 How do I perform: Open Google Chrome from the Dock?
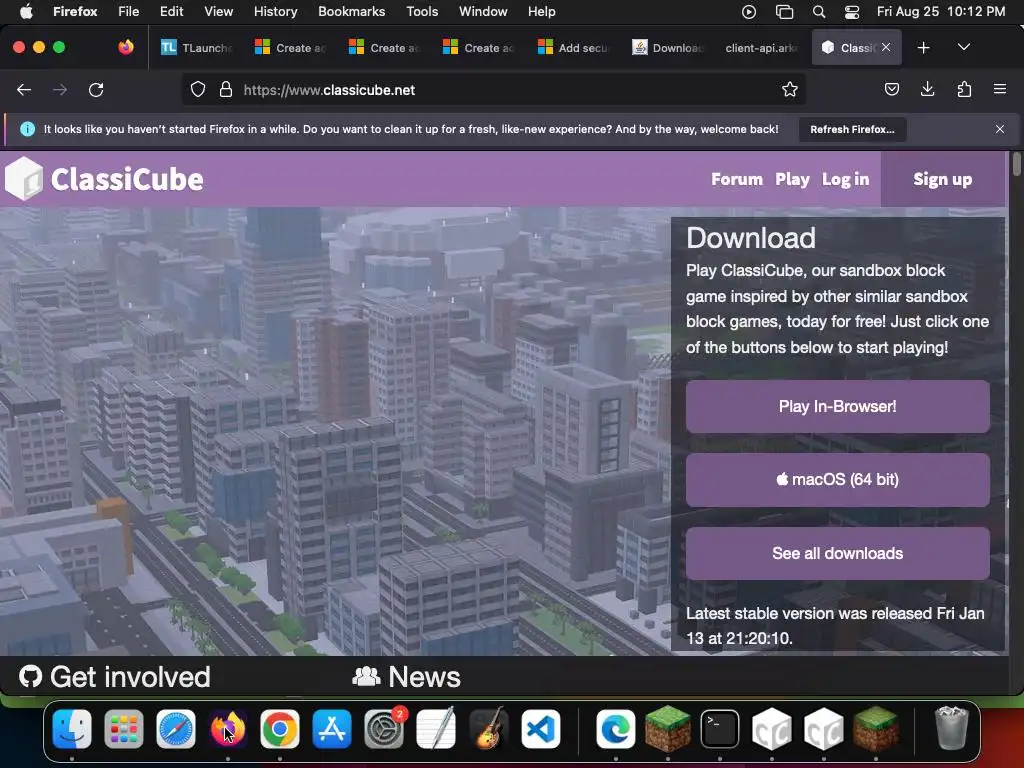click(x=280, y=729)
